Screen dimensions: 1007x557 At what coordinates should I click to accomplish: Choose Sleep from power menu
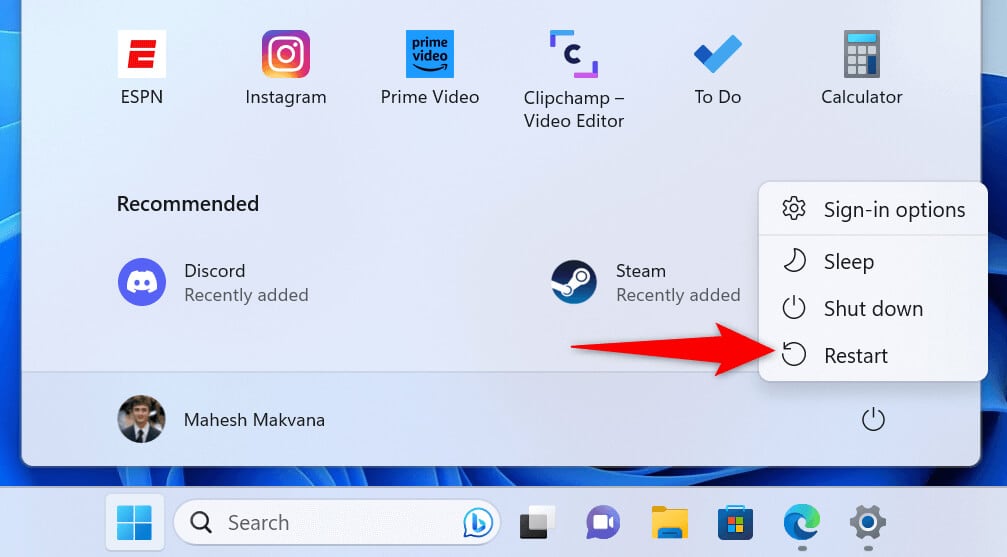coord(873,261)
